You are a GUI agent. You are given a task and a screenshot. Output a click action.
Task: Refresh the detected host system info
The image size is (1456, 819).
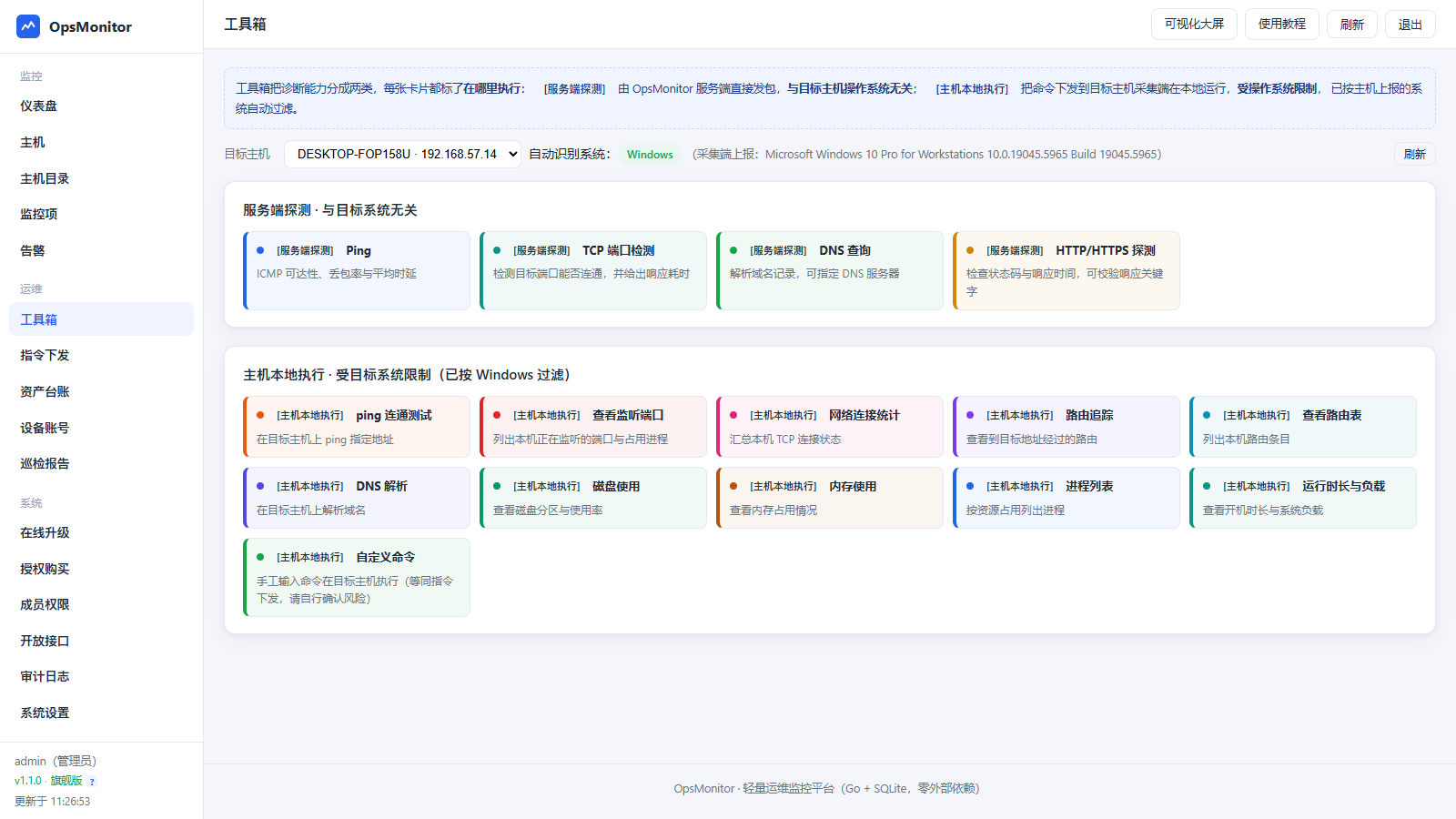[1414, 154]
